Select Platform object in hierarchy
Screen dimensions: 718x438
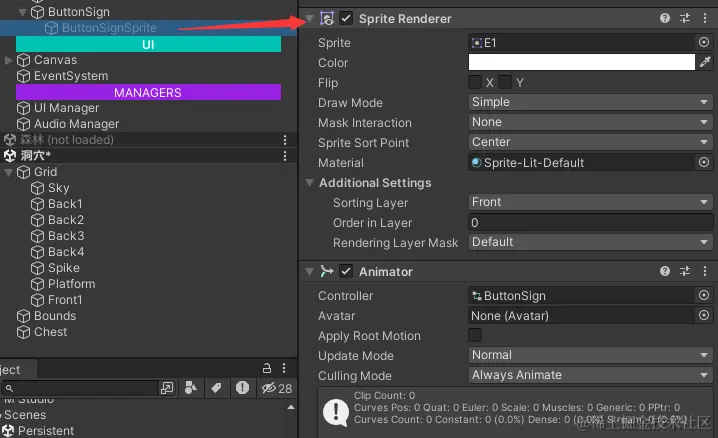coord(71,284)
